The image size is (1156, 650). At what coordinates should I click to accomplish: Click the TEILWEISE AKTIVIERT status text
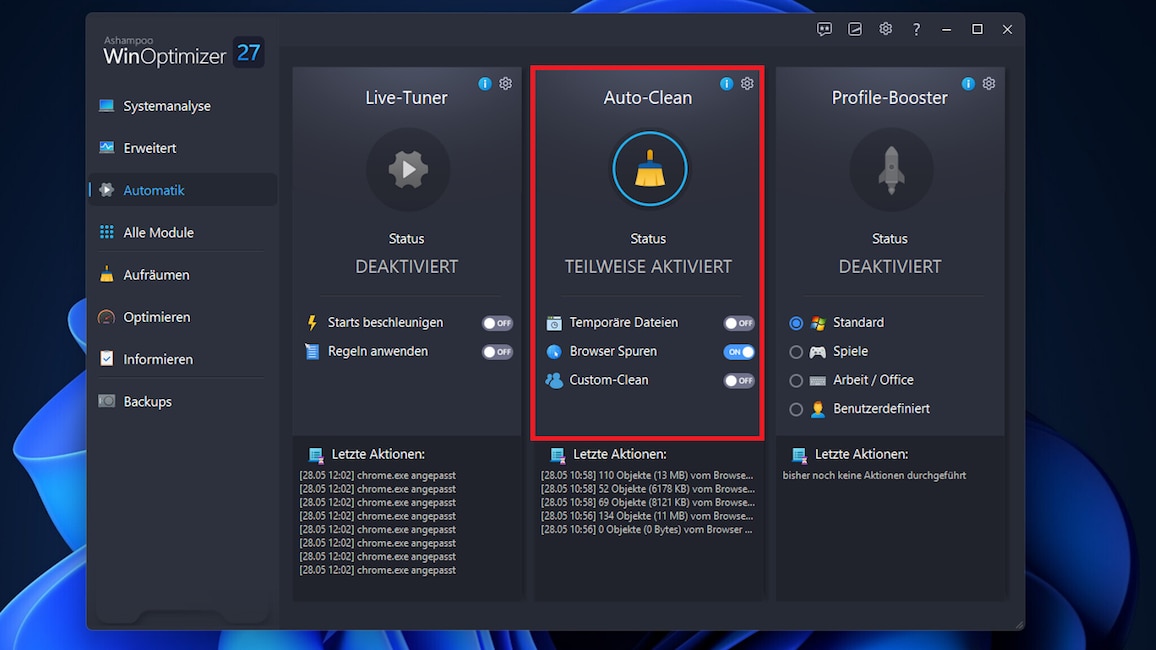(x=649, y=266)
